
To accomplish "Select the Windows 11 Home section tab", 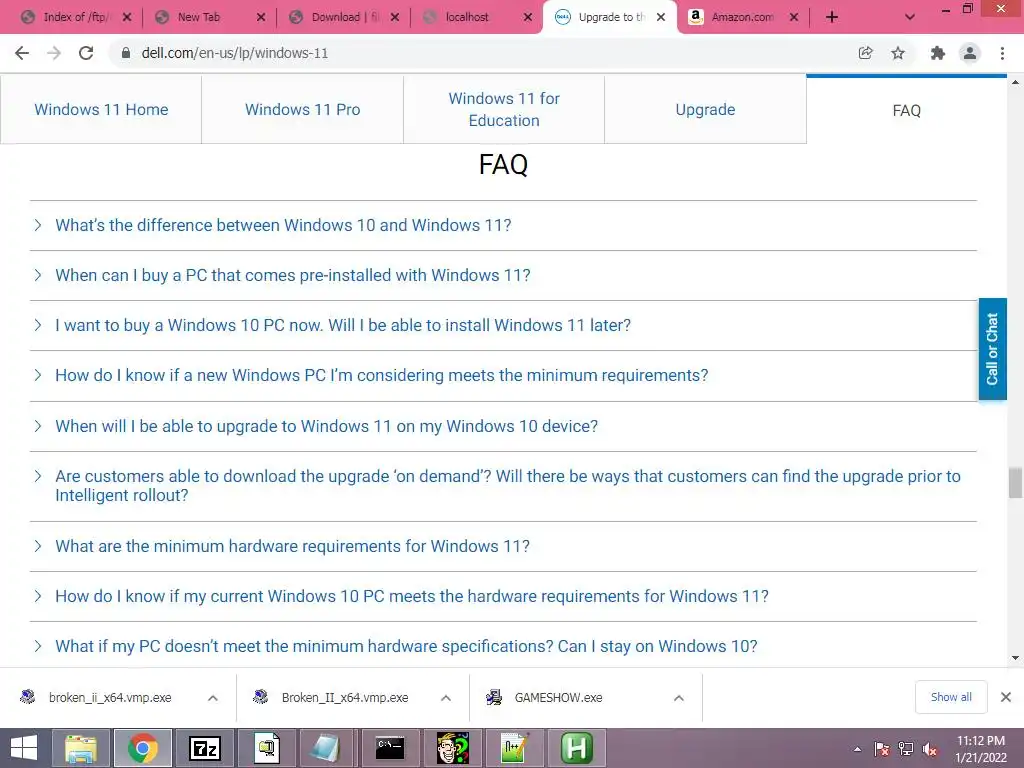I will (101, 109).
